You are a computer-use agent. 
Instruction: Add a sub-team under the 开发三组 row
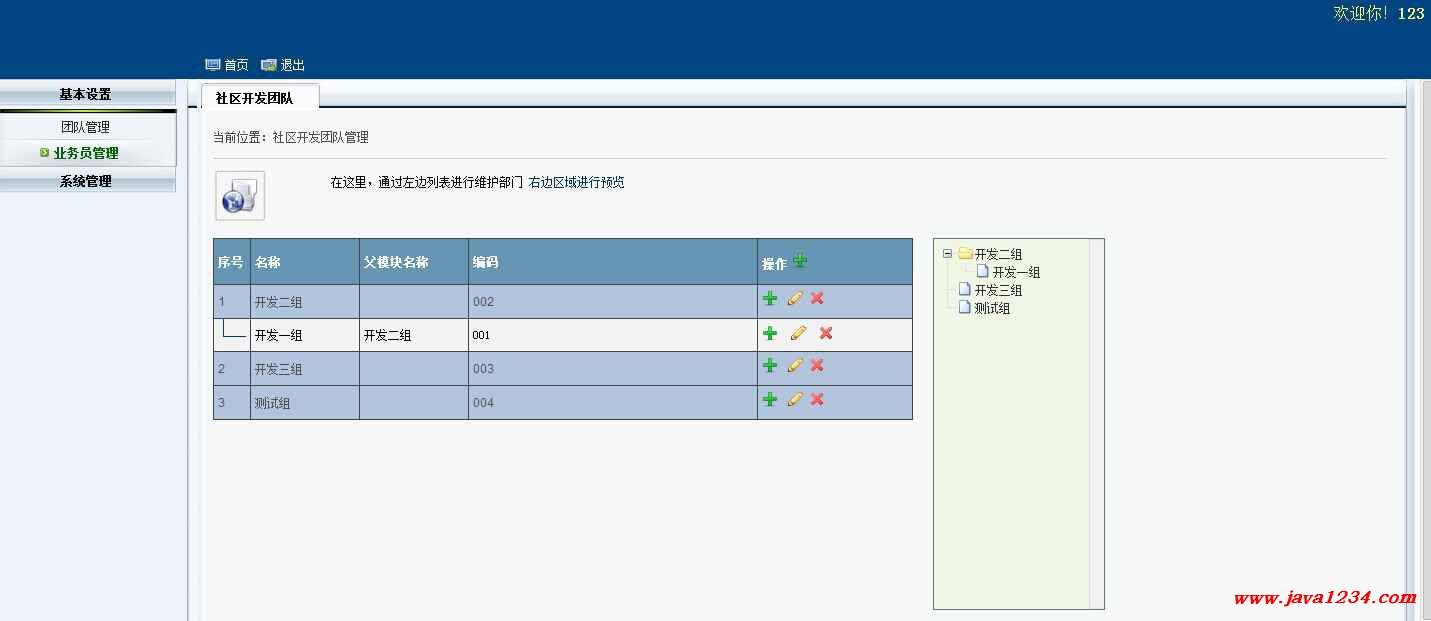(x=770, y=366)
